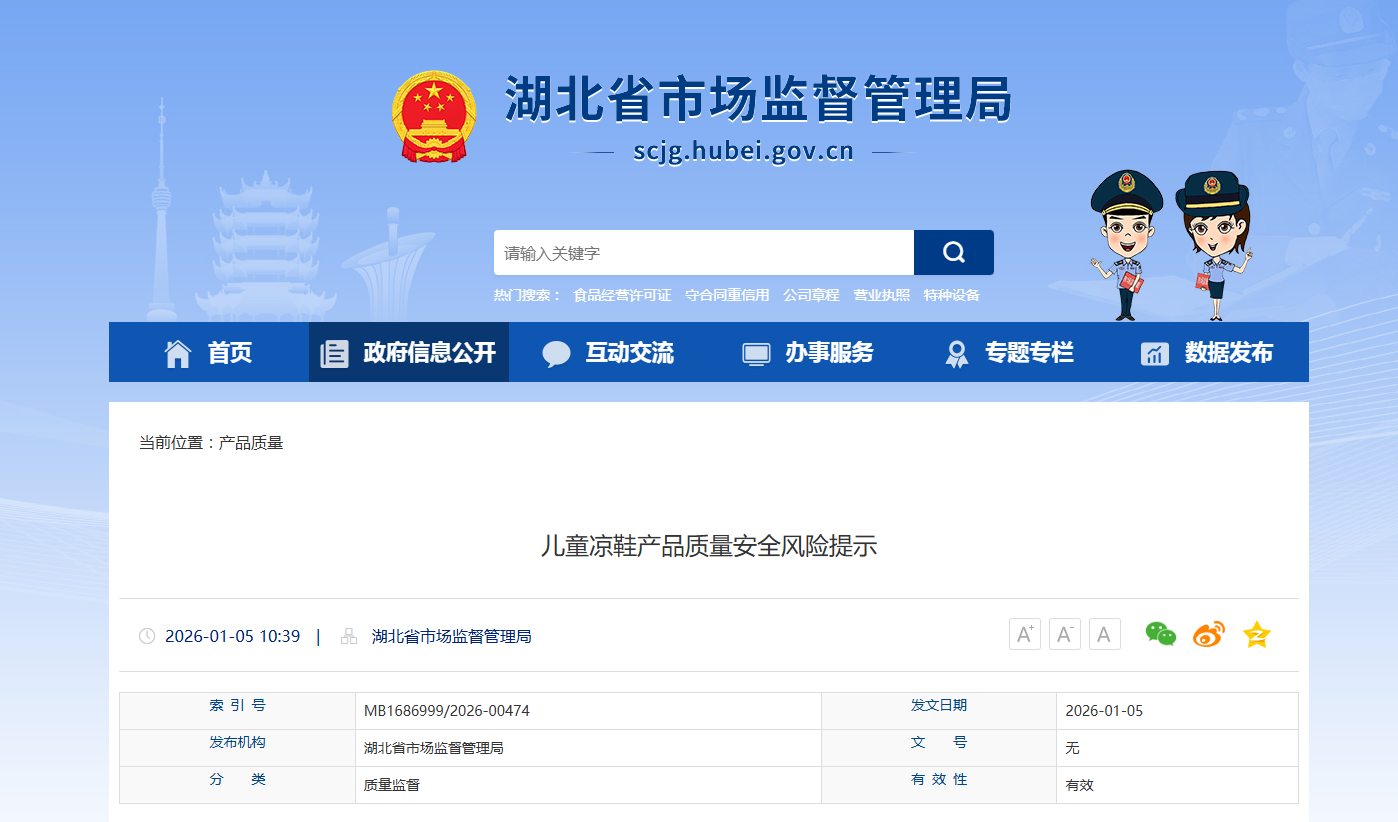The height and width of the screenshot is (822, 1398).
Task: Open the 首页 menu item
Action: click(x=230, y=353)
